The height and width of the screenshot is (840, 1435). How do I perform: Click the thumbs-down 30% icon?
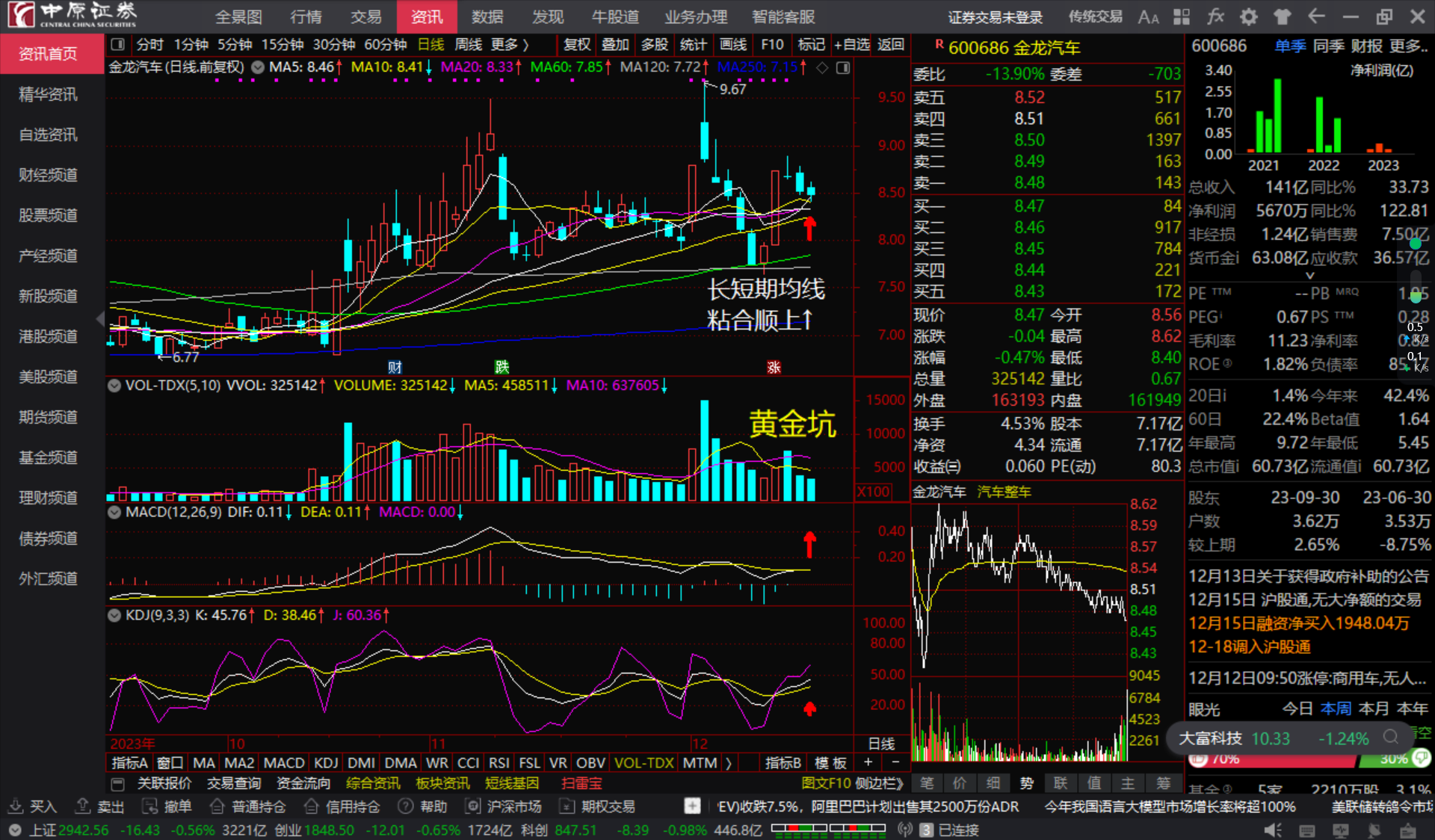(x=1422, y=758)
